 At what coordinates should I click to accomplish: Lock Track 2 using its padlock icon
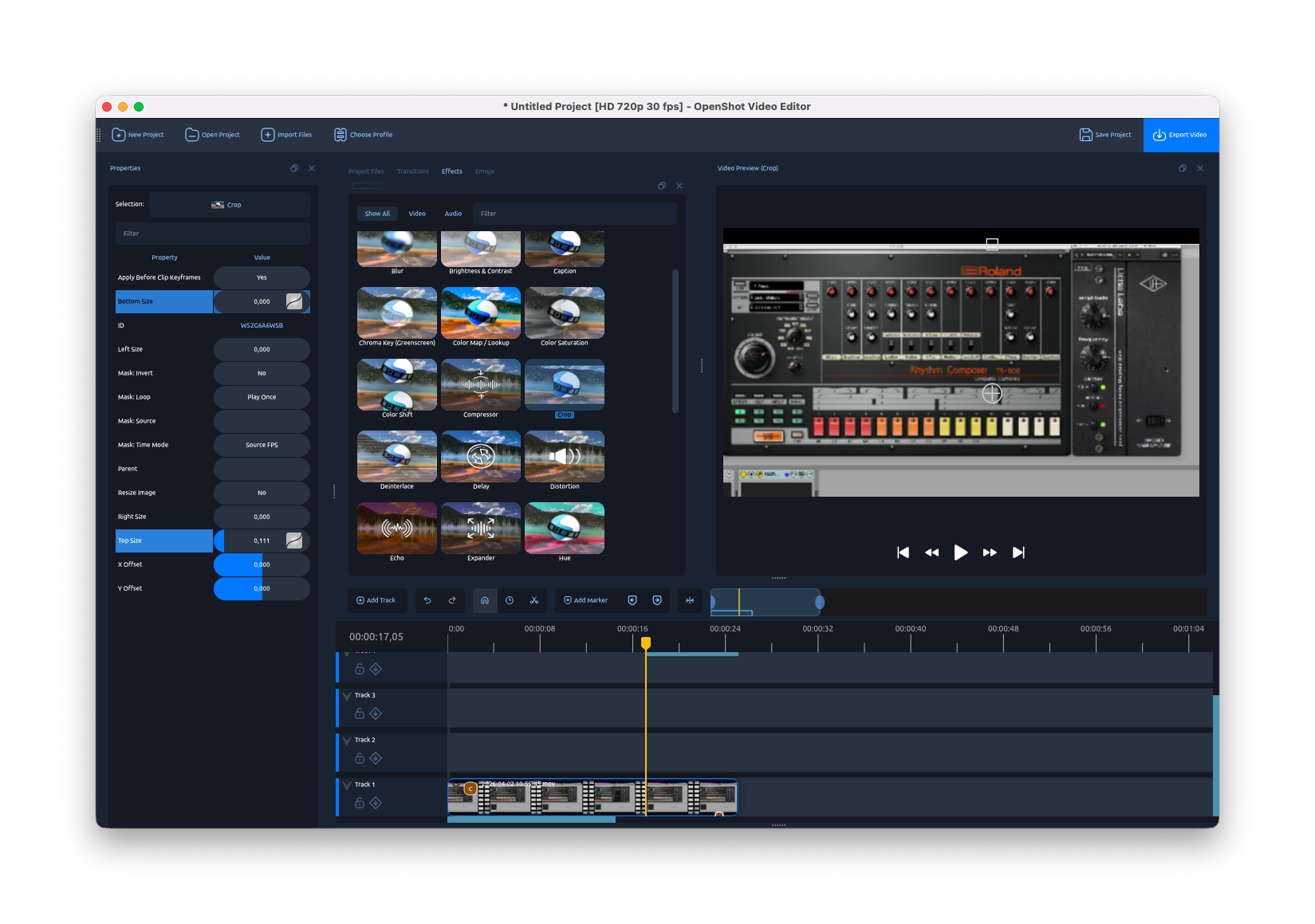tap(360, 758)
